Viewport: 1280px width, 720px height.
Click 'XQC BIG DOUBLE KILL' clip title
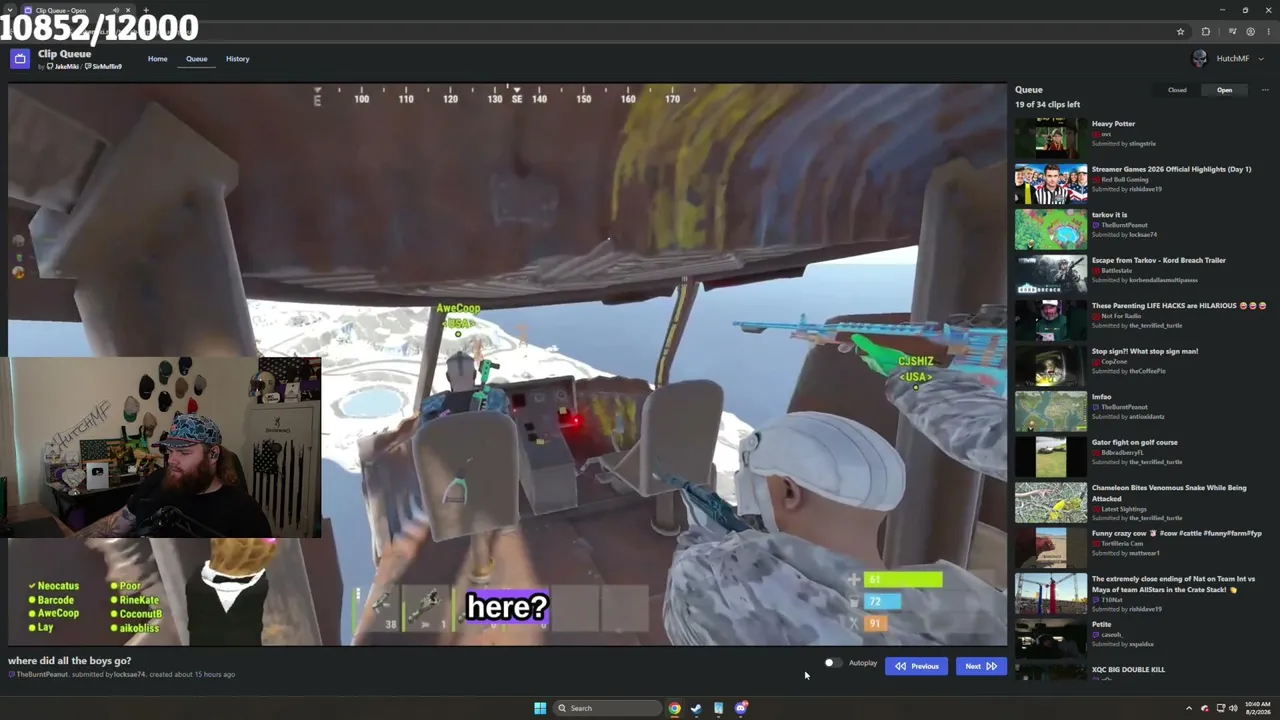pyautogui.click(x=1128, y=670)
